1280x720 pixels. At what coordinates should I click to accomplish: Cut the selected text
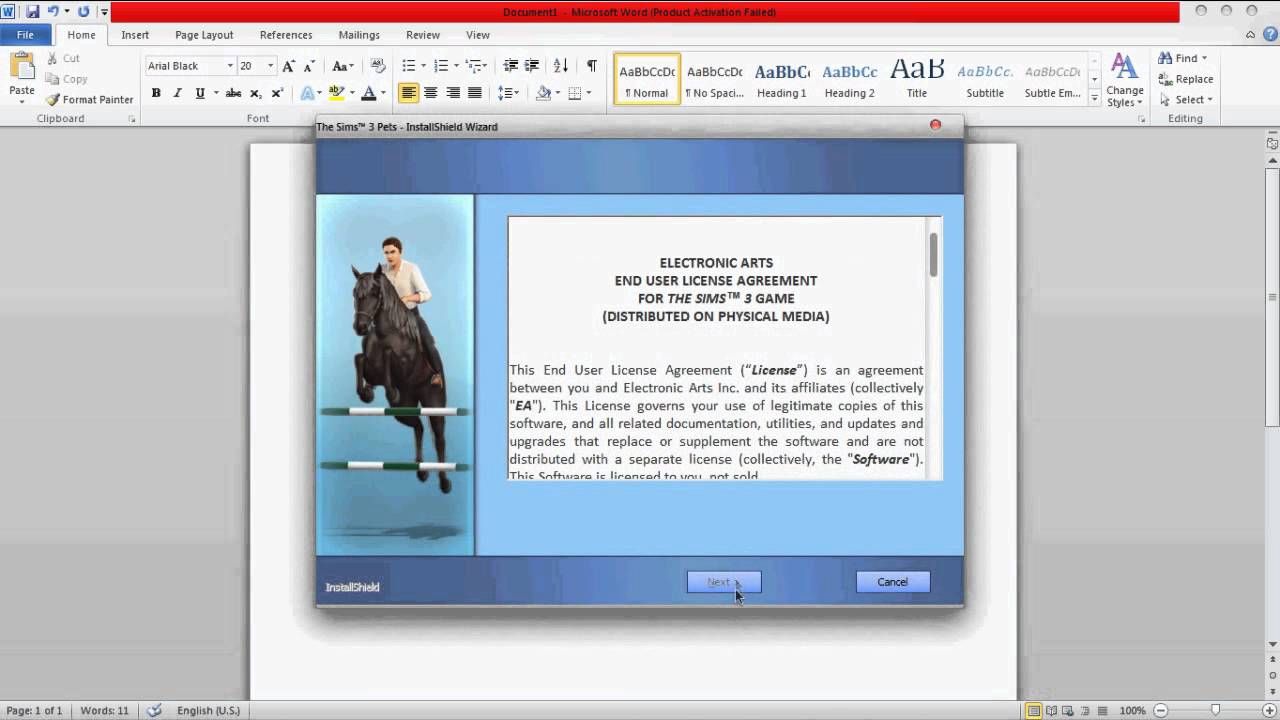[63, 58]
